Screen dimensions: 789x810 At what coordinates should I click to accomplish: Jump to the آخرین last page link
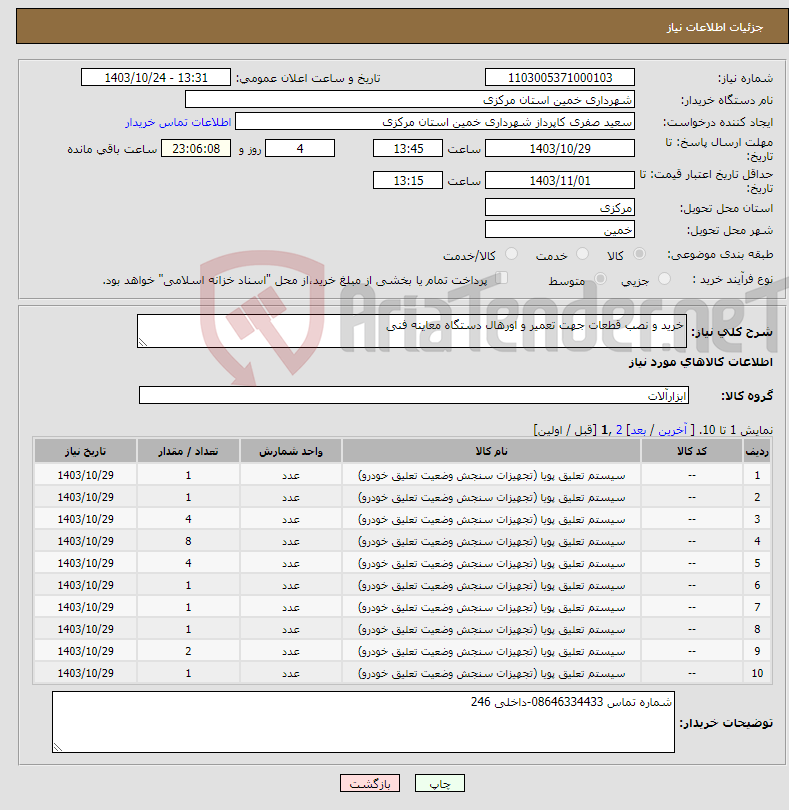673,430
